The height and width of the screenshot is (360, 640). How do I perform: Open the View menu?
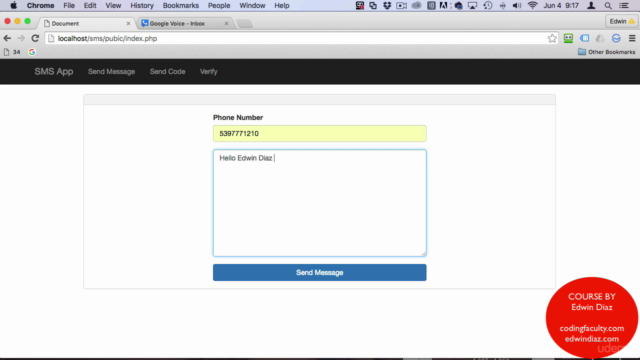pos(113,5)
